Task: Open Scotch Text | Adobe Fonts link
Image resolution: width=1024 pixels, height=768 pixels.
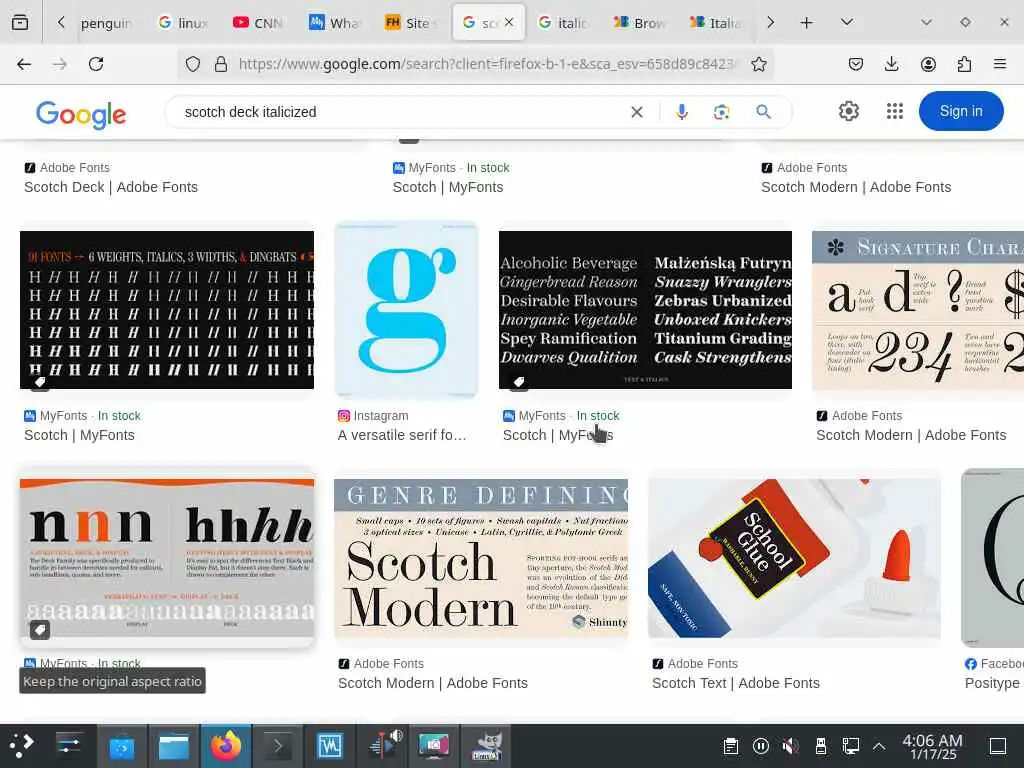Action: point(735,683)
